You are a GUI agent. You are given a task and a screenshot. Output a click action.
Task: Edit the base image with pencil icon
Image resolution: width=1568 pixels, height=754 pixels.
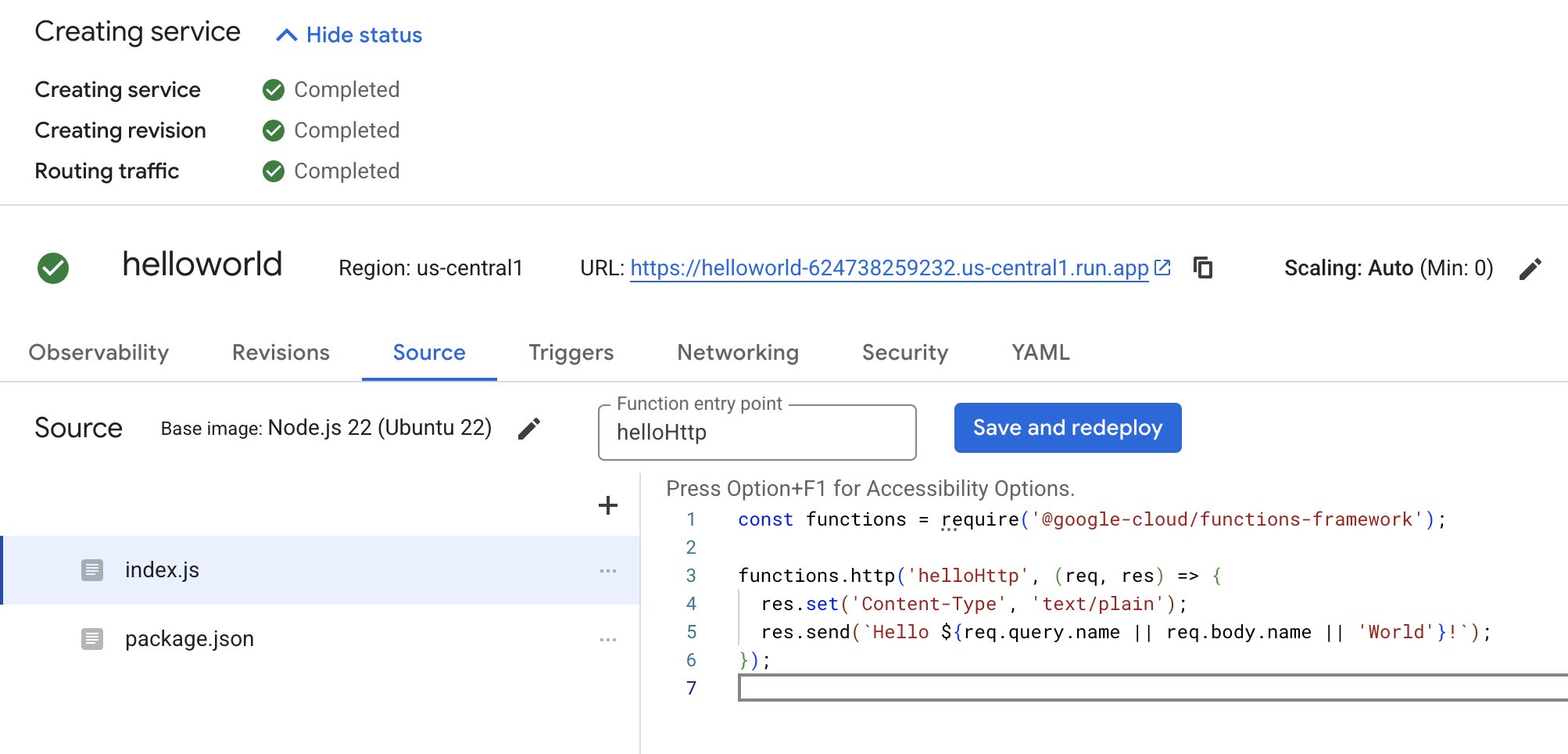point(529,429)
